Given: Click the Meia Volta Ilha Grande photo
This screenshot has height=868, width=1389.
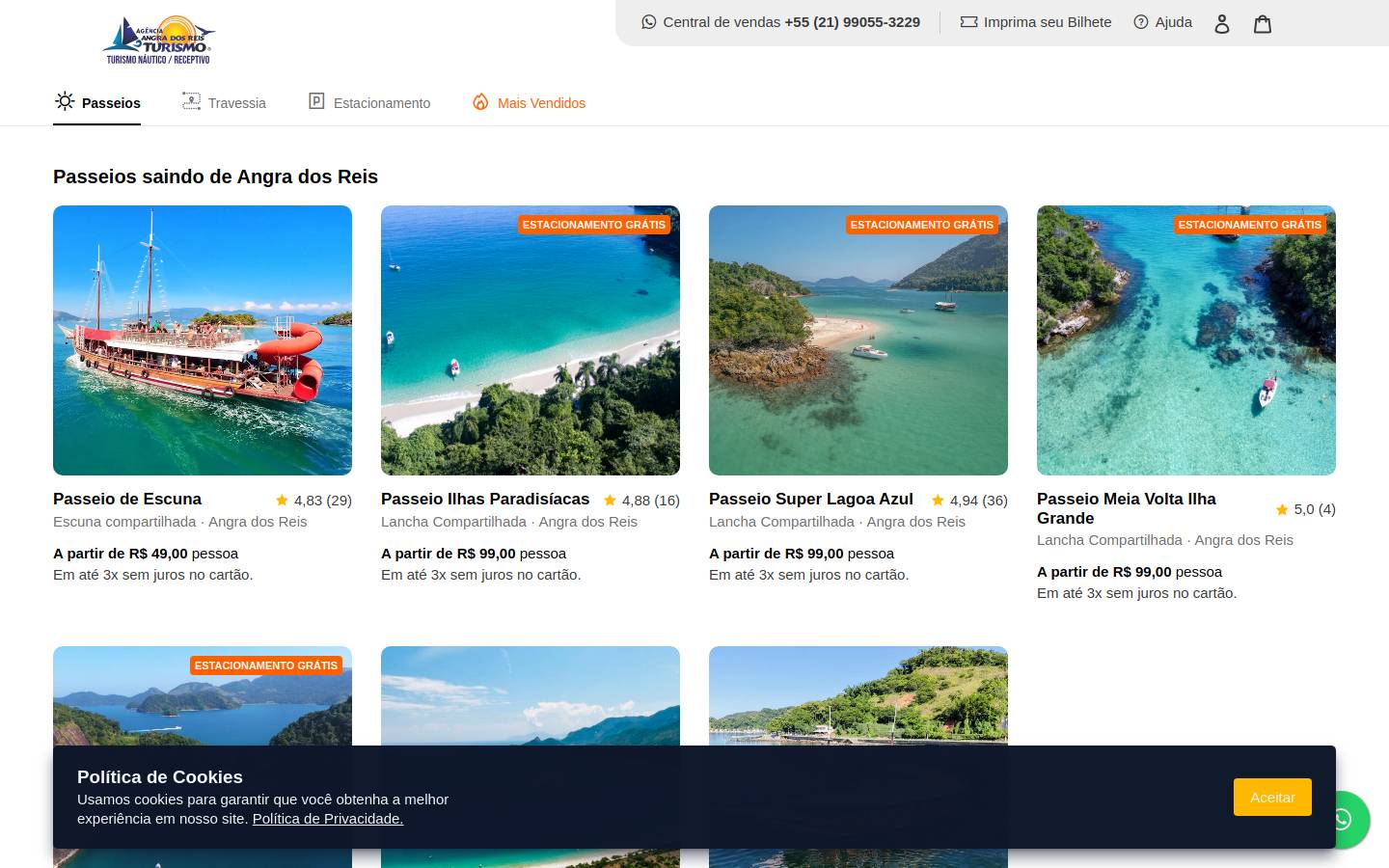Looking at the screenshot, I should click(x=1186, y=340).
